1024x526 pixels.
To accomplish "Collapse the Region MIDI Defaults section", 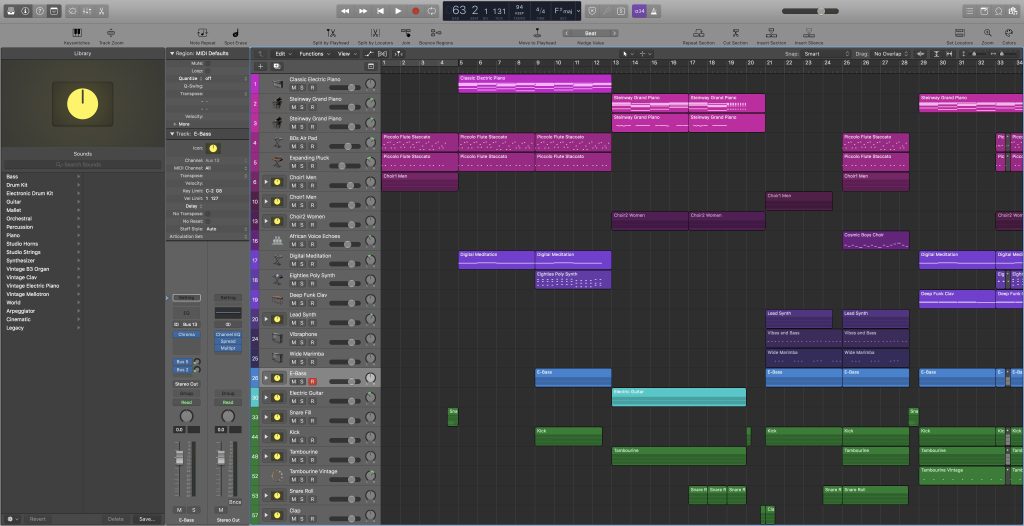I will pos(172,53).
